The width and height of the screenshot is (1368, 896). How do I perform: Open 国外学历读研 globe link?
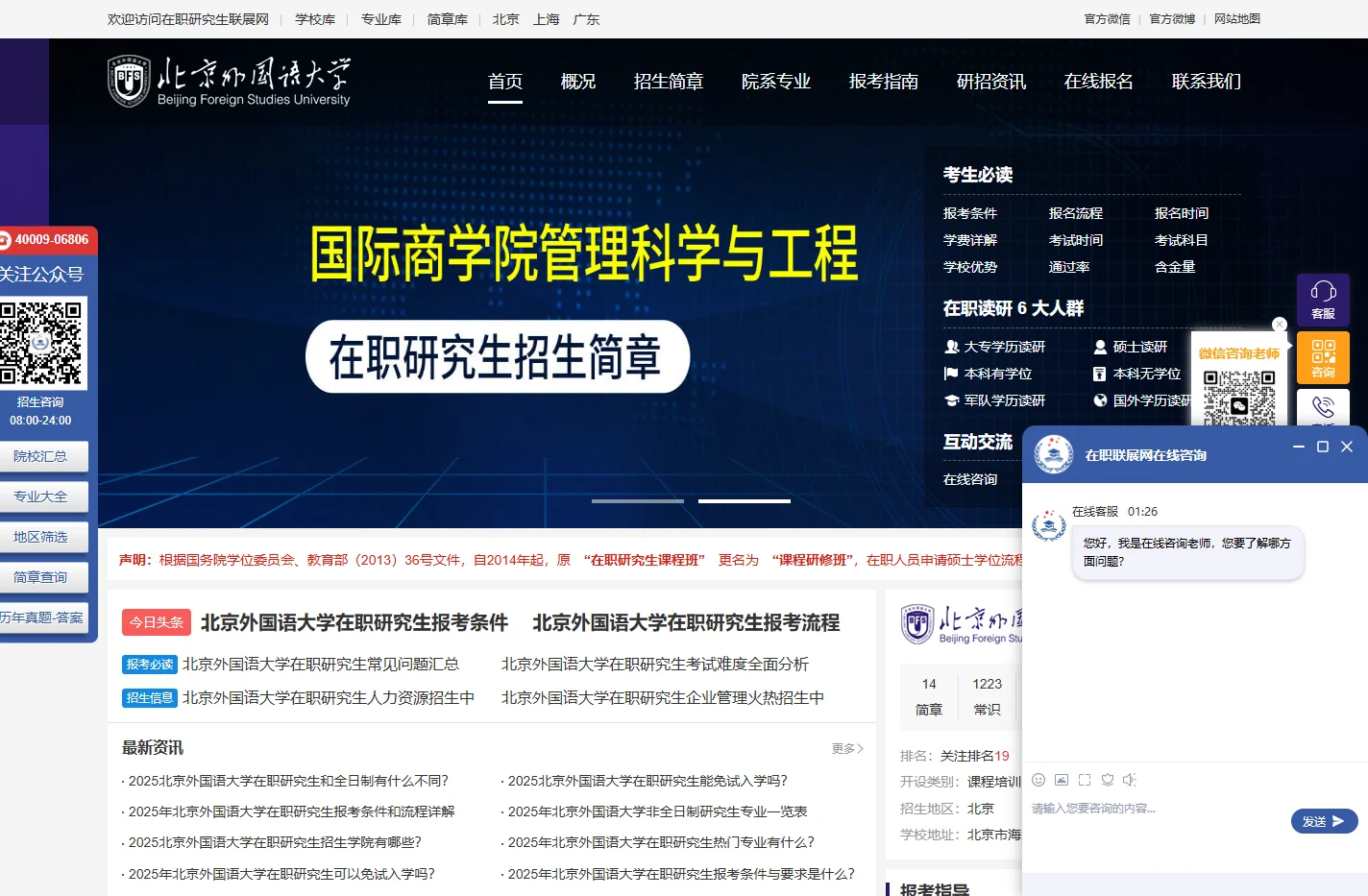click(1143, 400)
